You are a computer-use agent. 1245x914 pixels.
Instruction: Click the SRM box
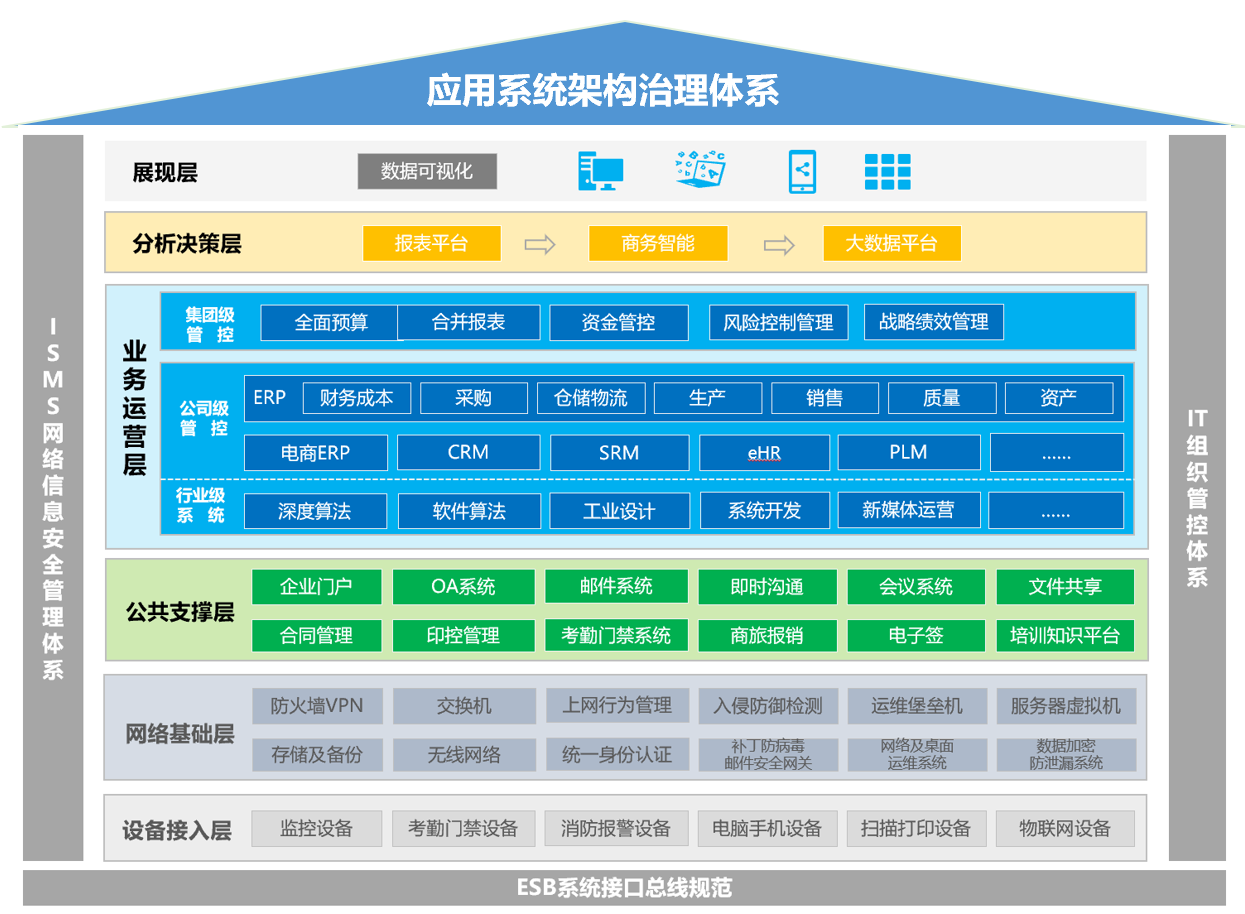pyautogui.click(x=619, y=452)
